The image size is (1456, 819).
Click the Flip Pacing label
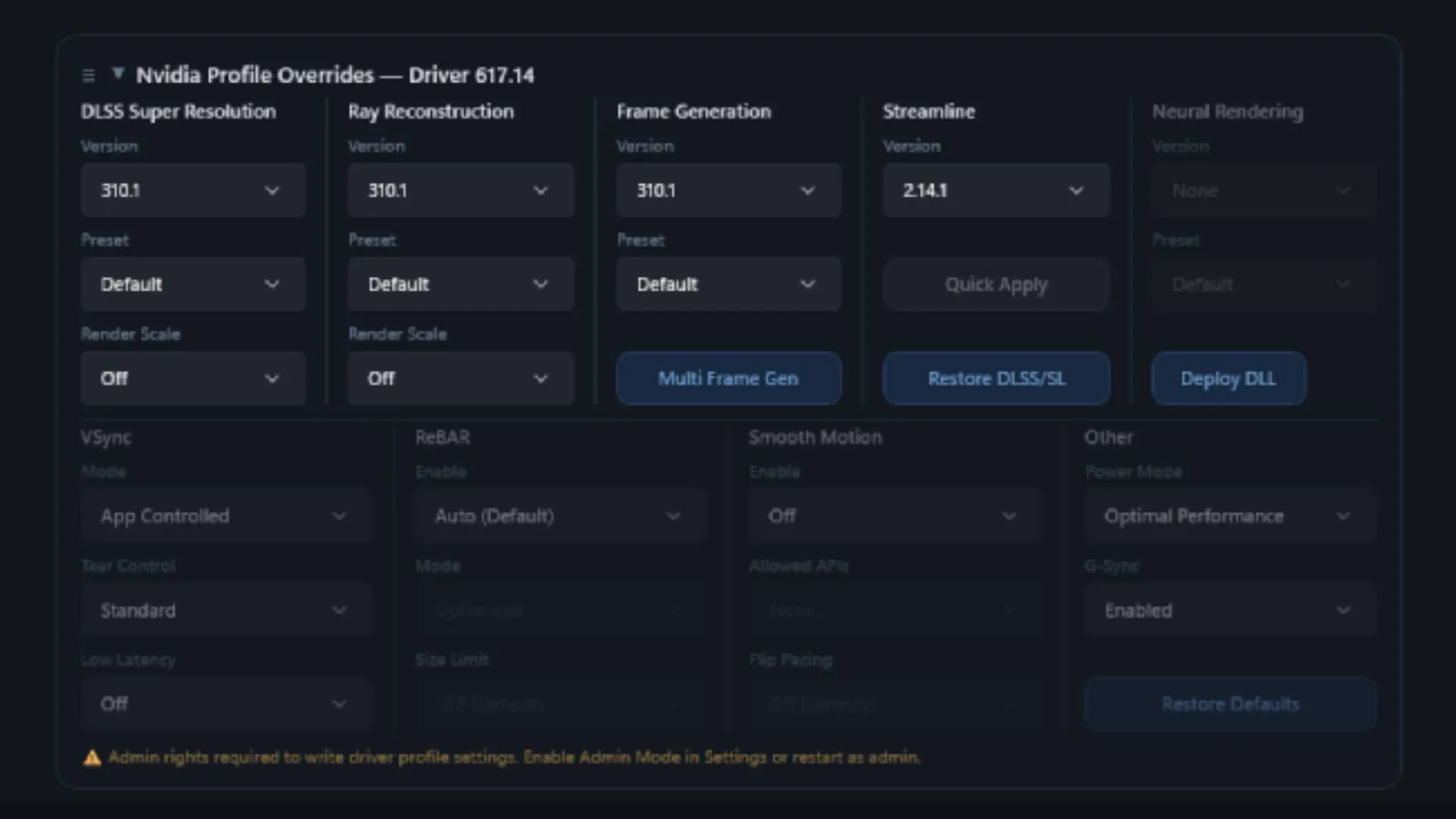790,660
